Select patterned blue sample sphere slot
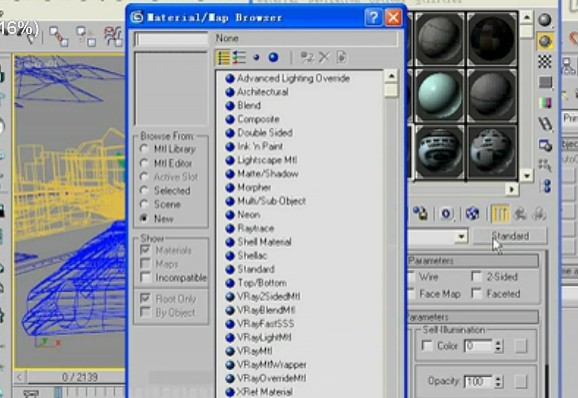Screen dimensions: 578x398 pos(439,153)
